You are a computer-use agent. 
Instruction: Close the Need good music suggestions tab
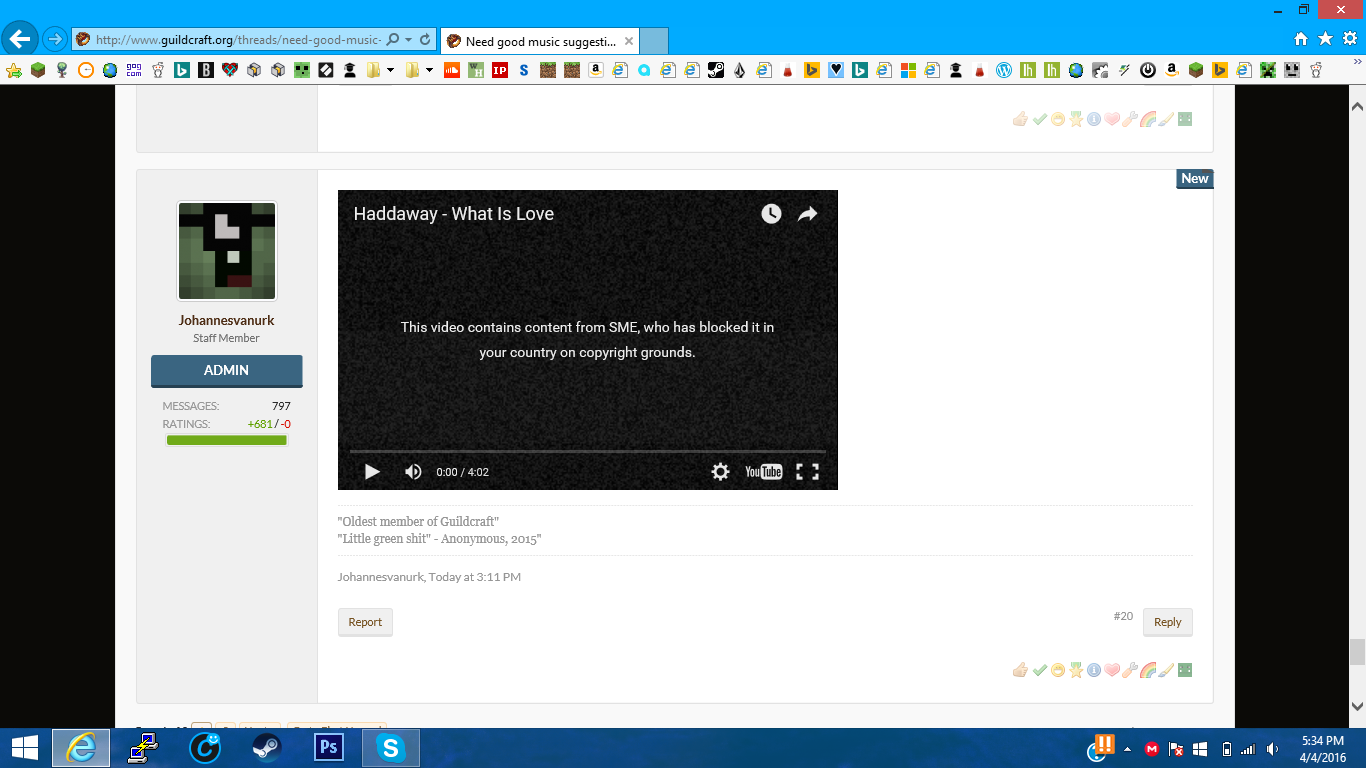pyautogui.click(x=629, y=41)
